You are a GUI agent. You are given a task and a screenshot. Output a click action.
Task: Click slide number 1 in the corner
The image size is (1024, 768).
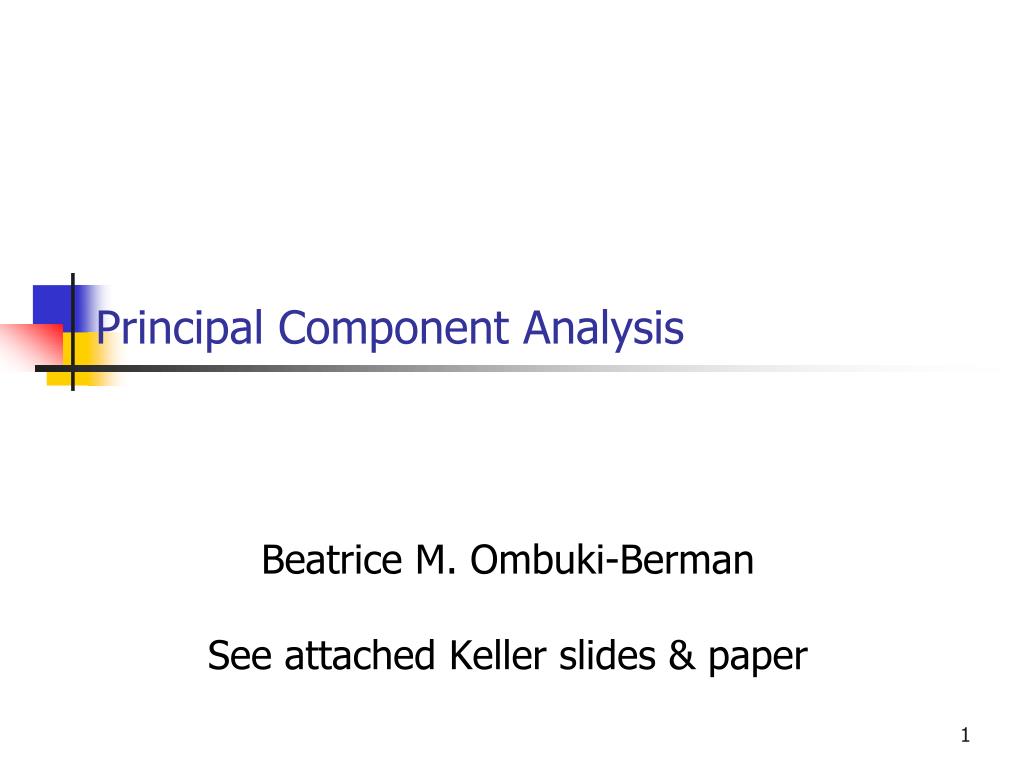965,735
